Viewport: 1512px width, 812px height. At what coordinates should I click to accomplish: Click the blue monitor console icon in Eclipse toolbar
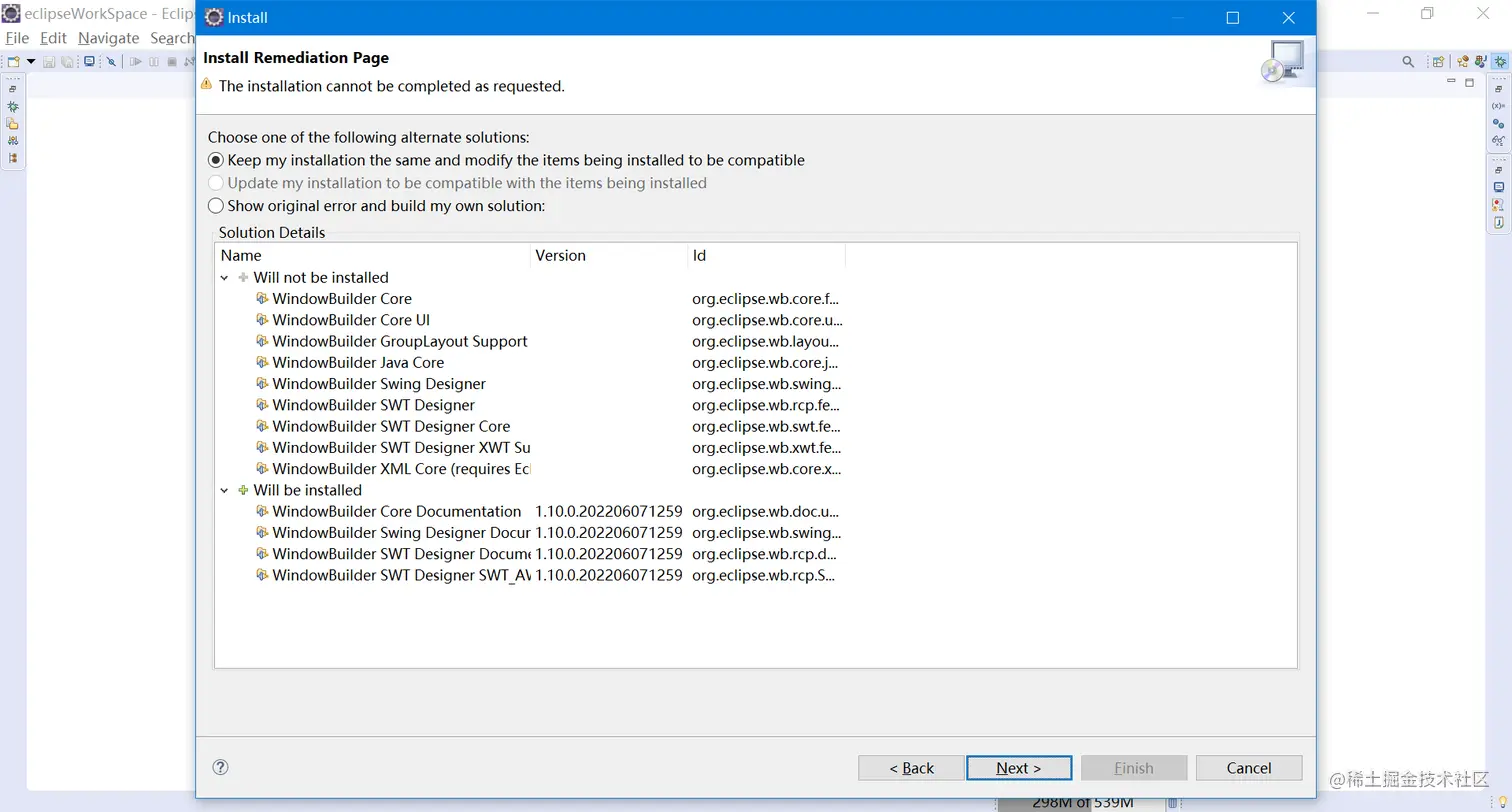(x=89, y=61)
